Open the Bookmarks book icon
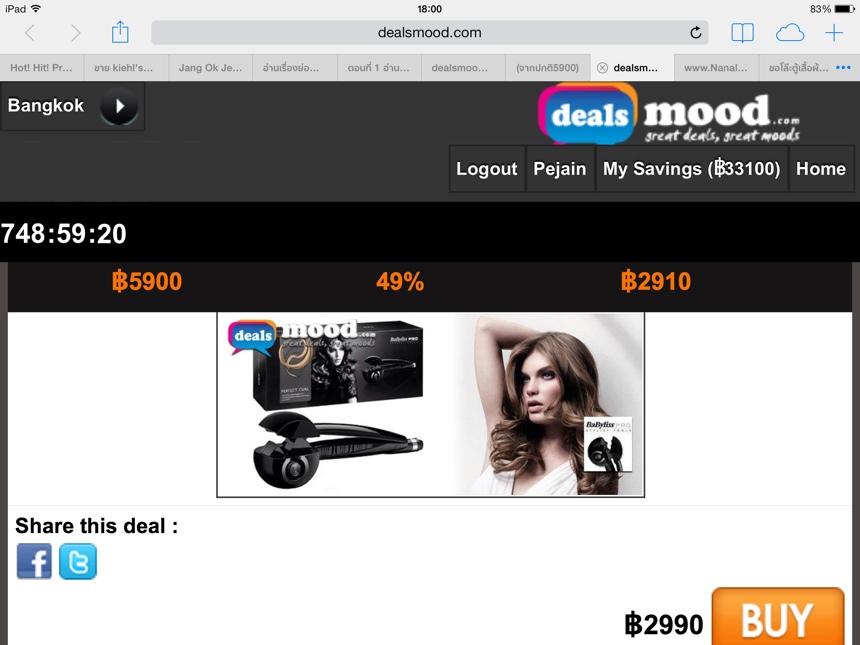The image size is (860, 645). 743,33
